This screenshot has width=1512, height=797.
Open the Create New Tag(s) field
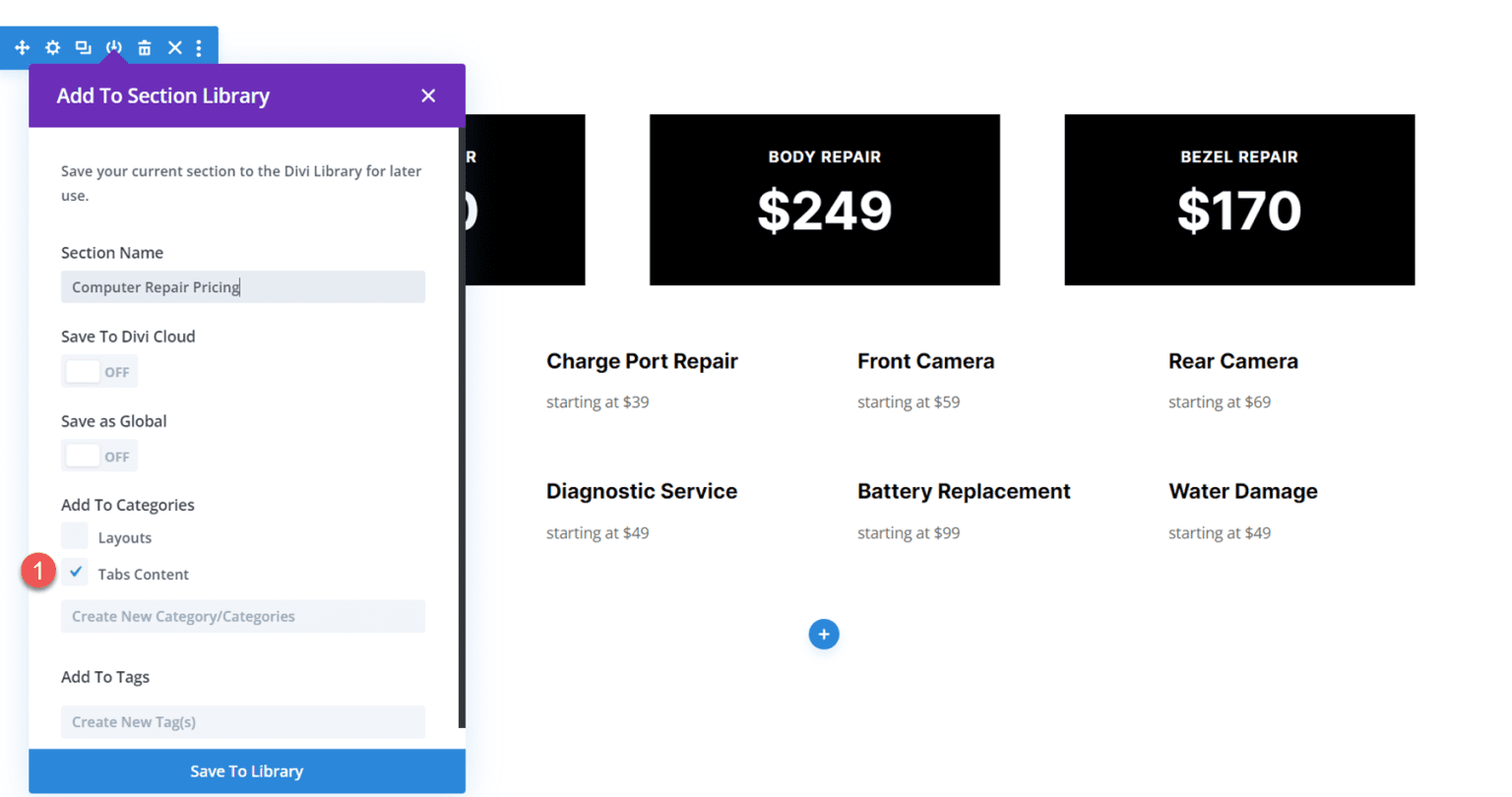point(242,721)
